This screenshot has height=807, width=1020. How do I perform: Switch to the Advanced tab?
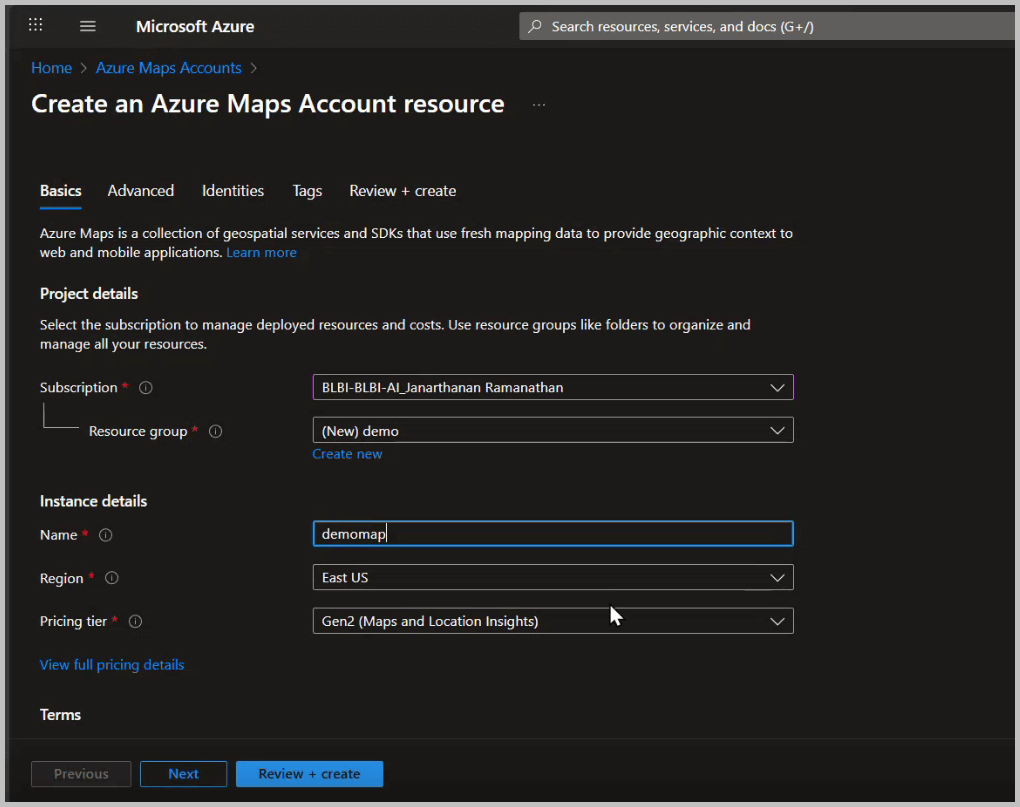coord(140,191)
